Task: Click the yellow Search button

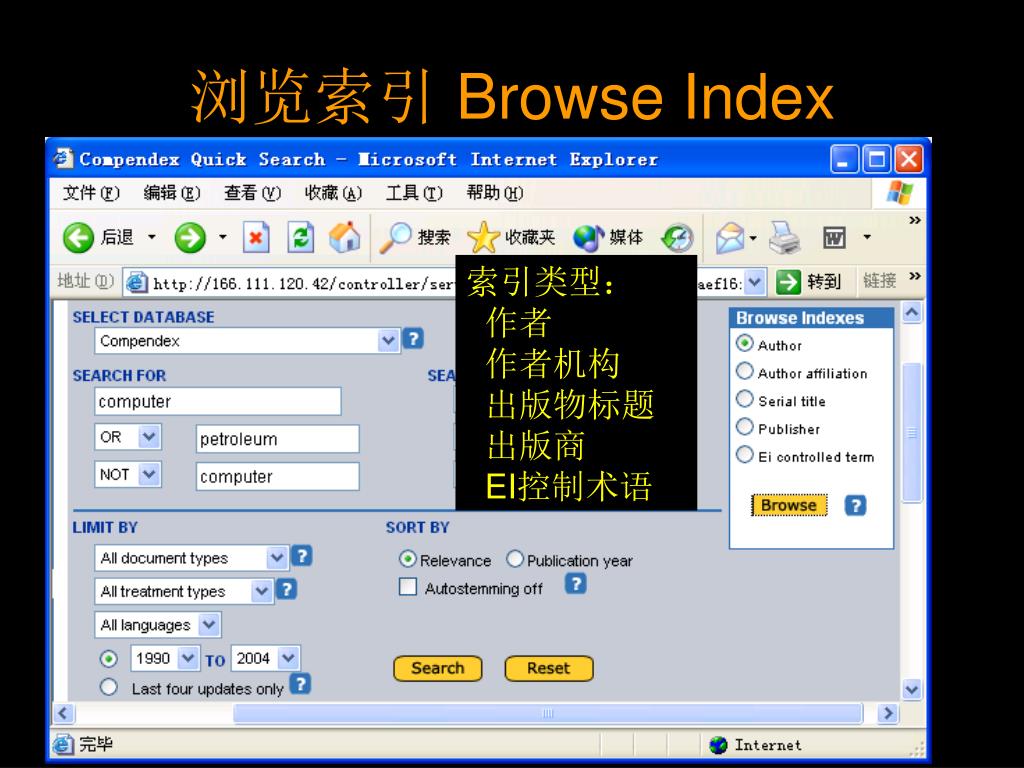Action: click(x=438, y=668)
